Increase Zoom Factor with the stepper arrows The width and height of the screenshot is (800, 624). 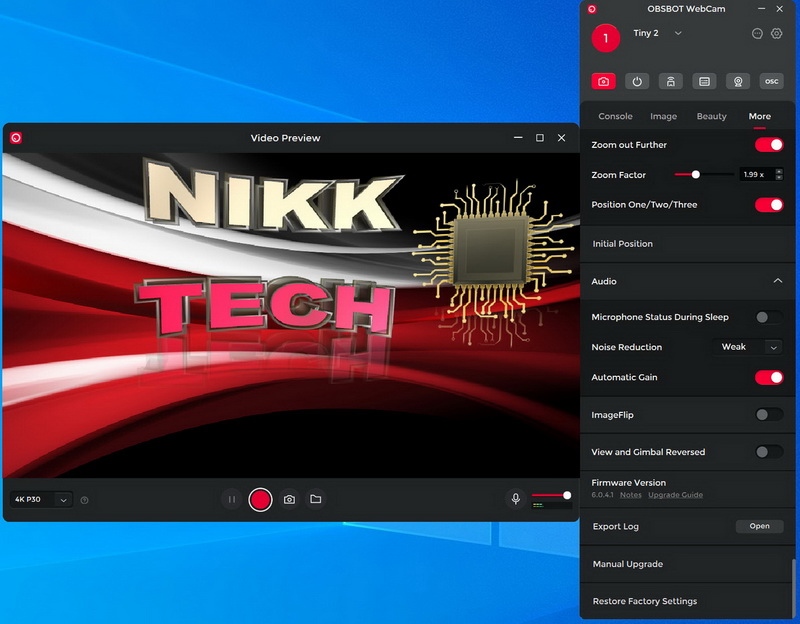click(x=779, y=171)
